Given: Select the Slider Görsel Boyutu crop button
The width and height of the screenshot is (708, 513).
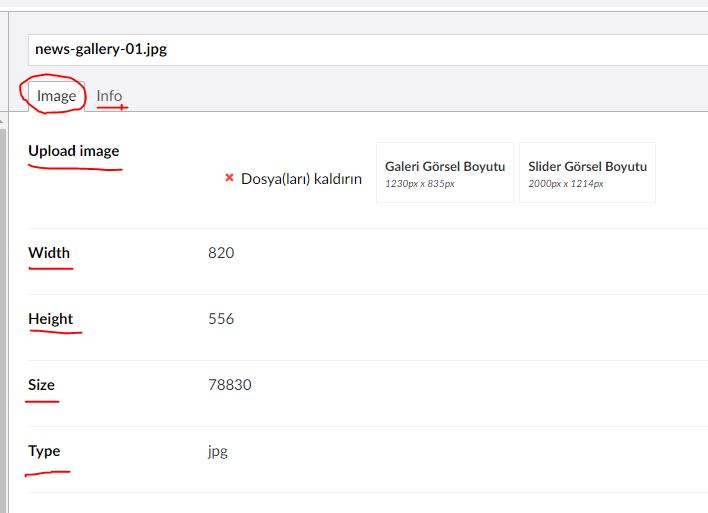Looking at the screenshot, I should 587,173.
